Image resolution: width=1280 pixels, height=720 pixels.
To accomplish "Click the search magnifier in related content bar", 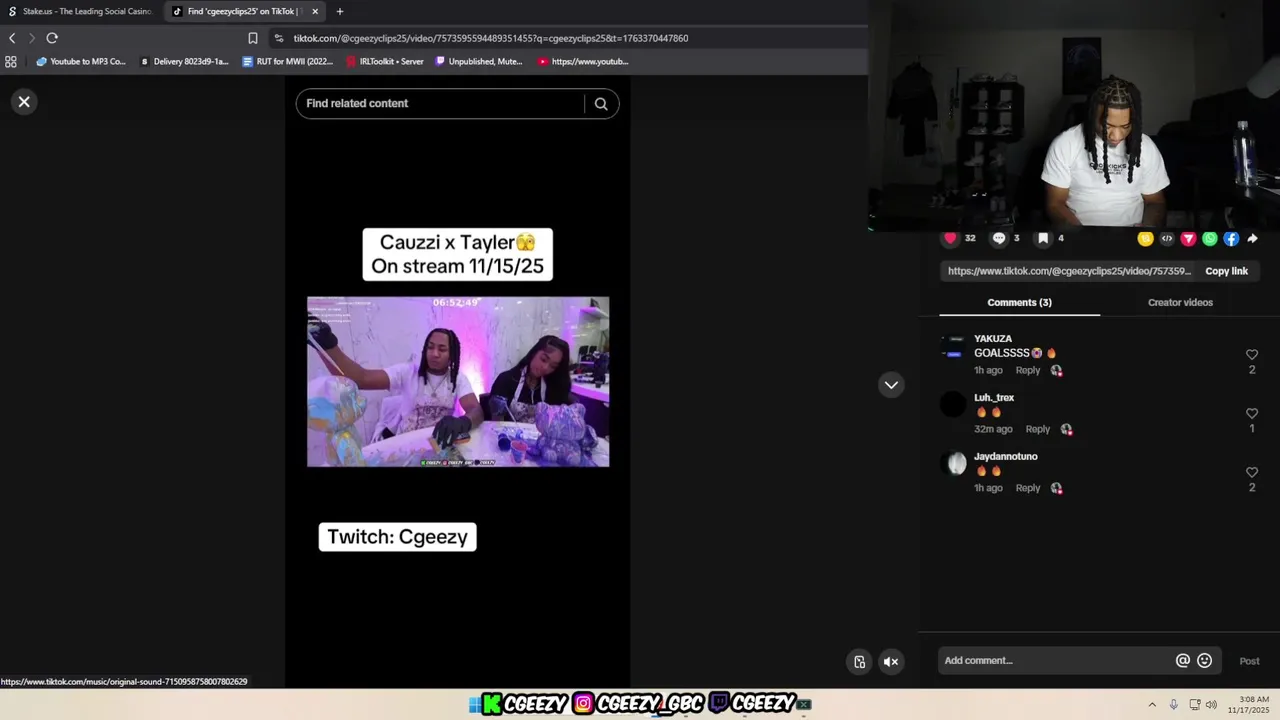I will coord(601,104).
